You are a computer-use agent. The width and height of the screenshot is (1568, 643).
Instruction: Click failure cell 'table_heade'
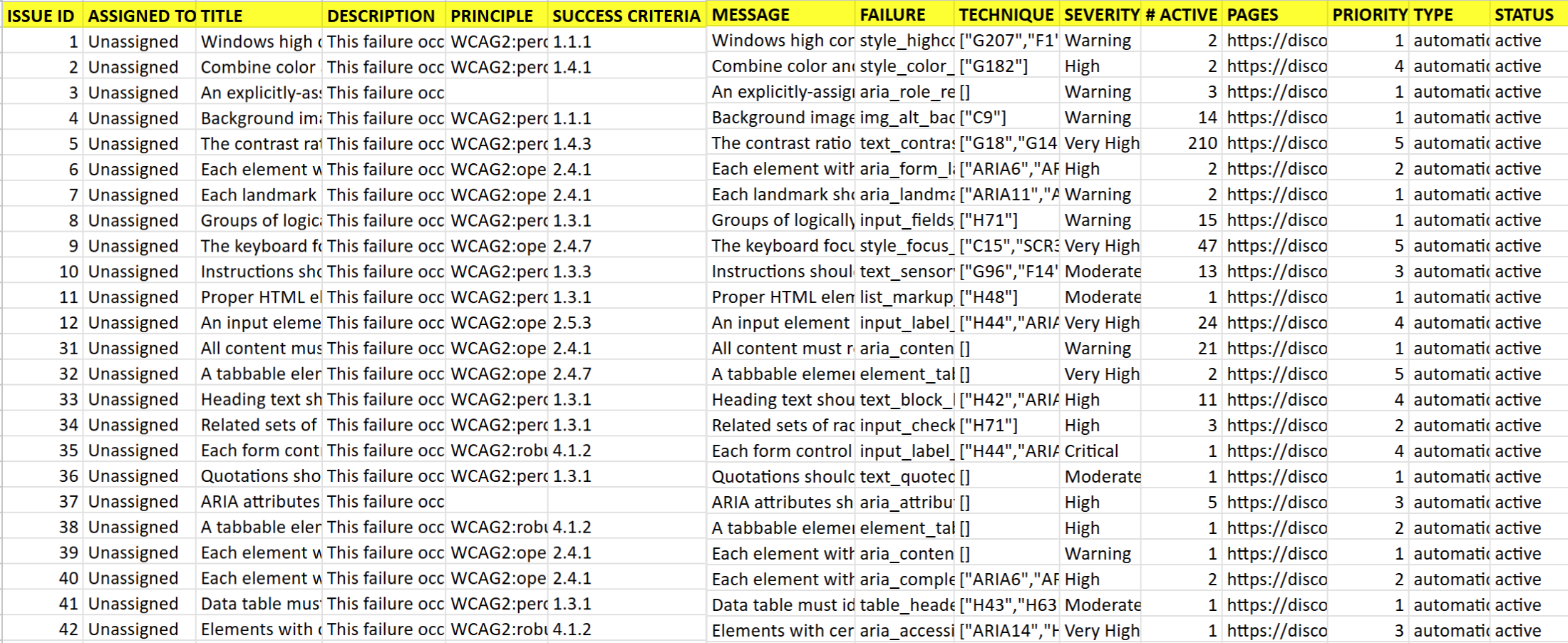(x=904, y=605)
